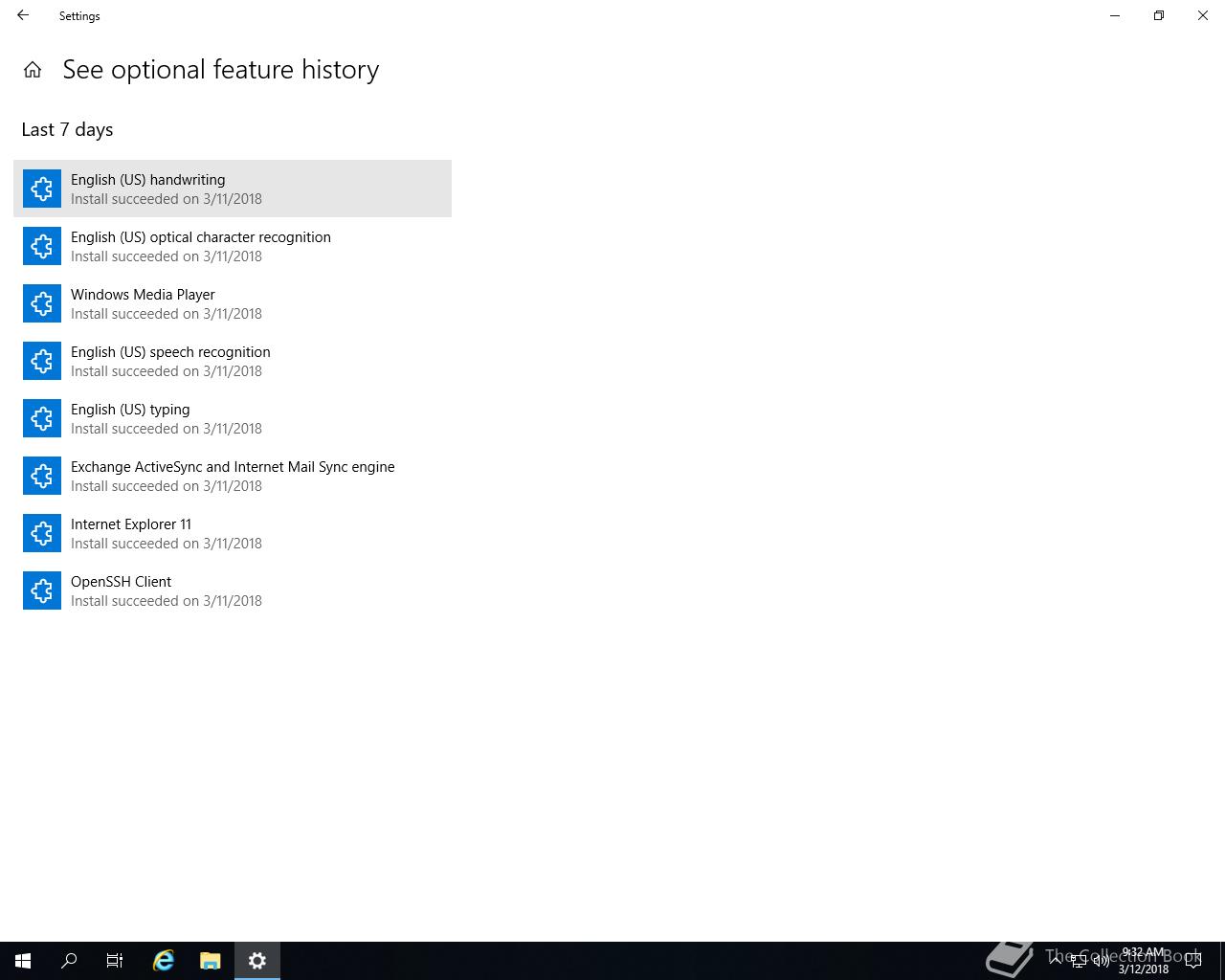The height and width of the screenshot is (980, 1225).
Task: Select the English (US) handwriting entry
Action: tap(233, 189)
